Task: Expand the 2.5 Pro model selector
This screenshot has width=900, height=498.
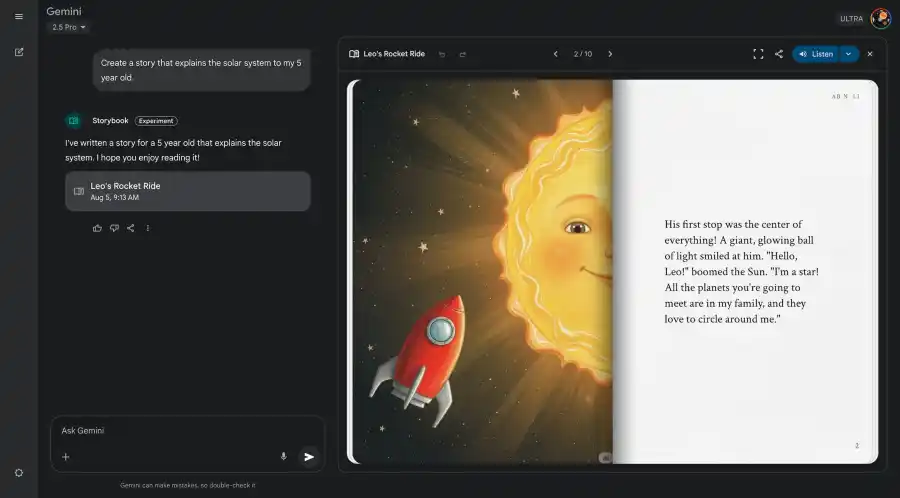Action: coord(69,27)
